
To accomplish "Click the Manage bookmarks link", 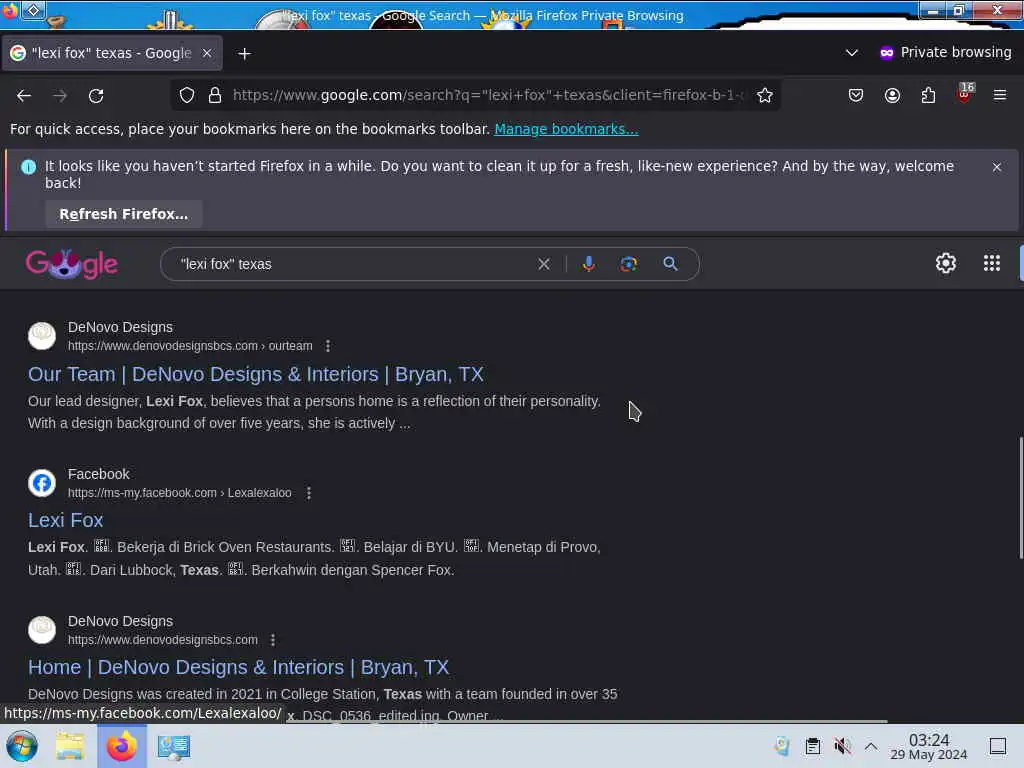I will coord(566,129).
